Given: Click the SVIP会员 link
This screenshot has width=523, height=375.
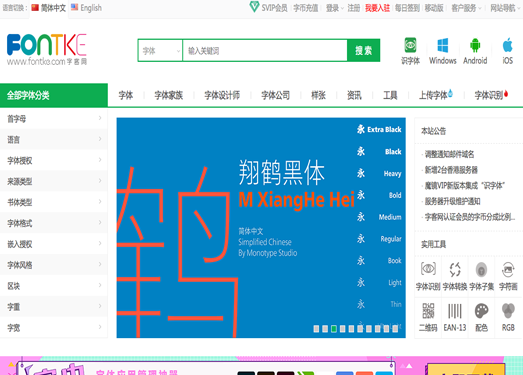Looking at the screenshot, I should coord(274,8).
